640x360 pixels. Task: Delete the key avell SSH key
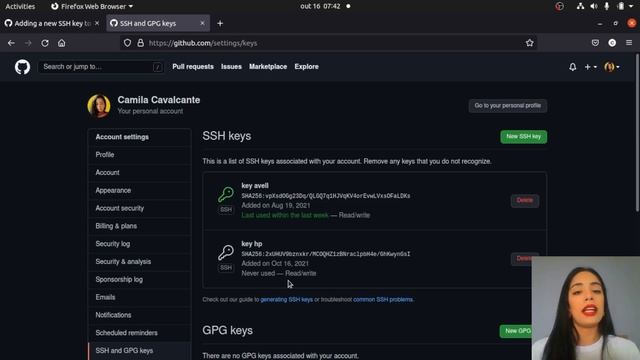point(524,200)
